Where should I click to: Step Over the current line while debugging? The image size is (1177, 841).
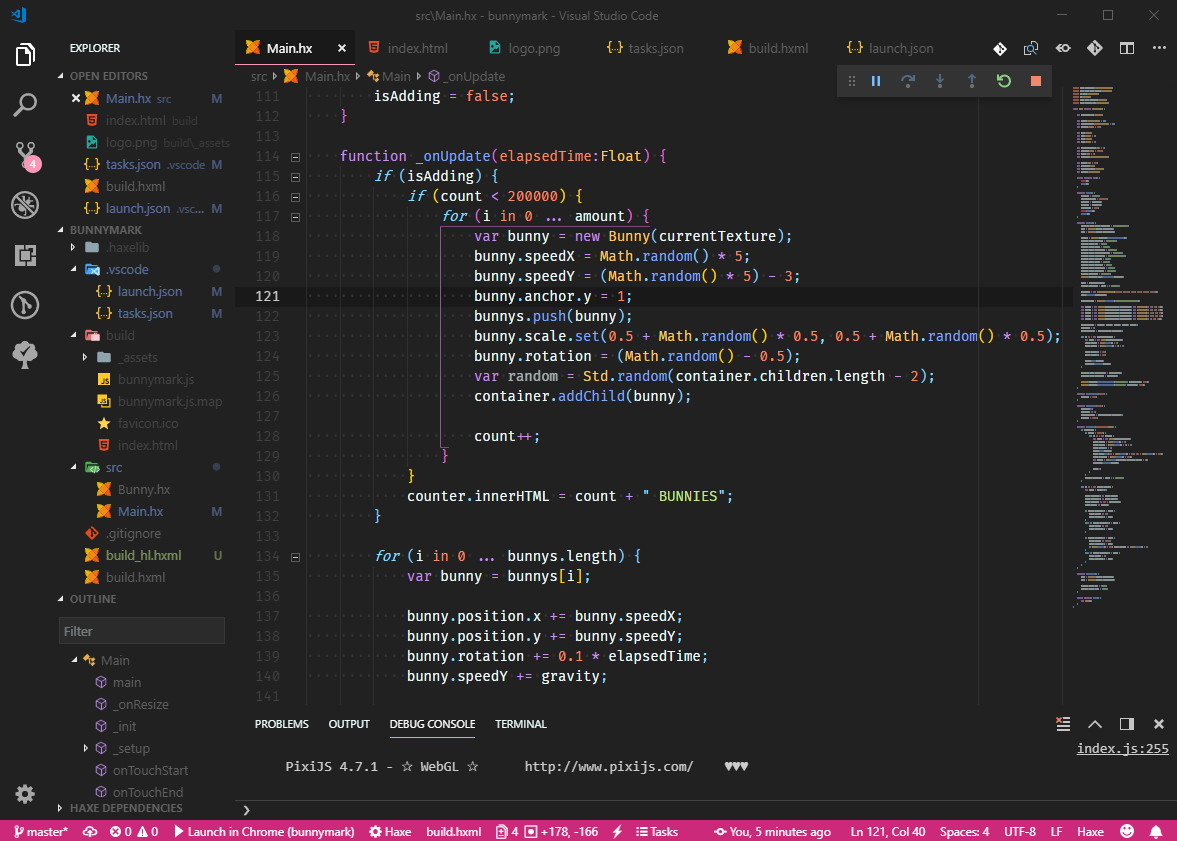907,81
